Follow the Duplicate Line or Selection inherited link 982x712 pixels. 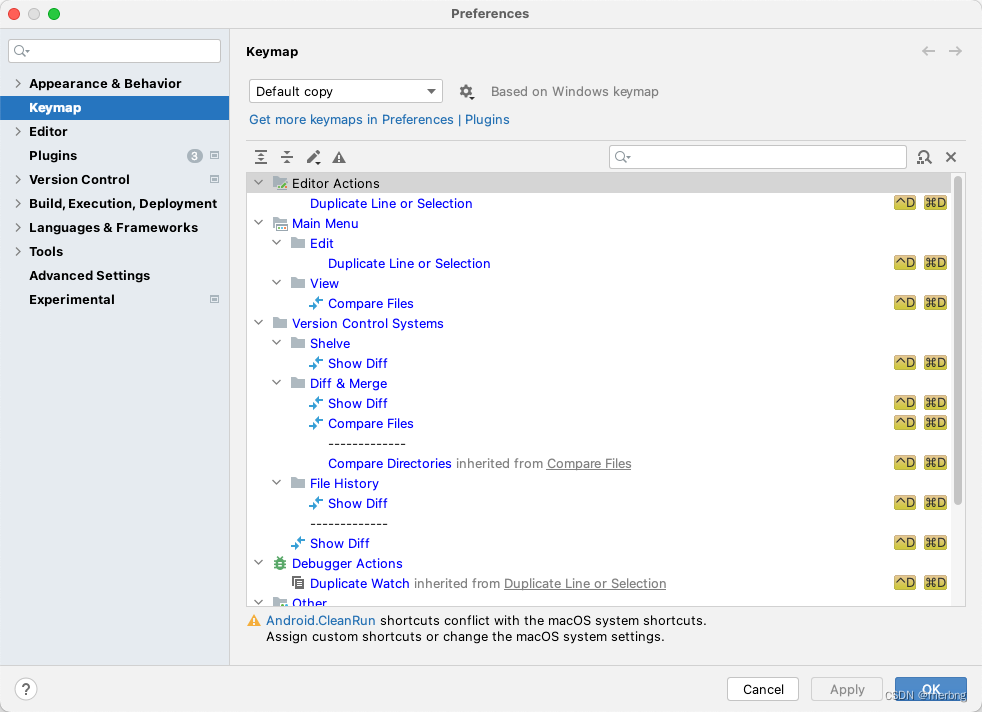pyautogui.click(x=585, y=584)
